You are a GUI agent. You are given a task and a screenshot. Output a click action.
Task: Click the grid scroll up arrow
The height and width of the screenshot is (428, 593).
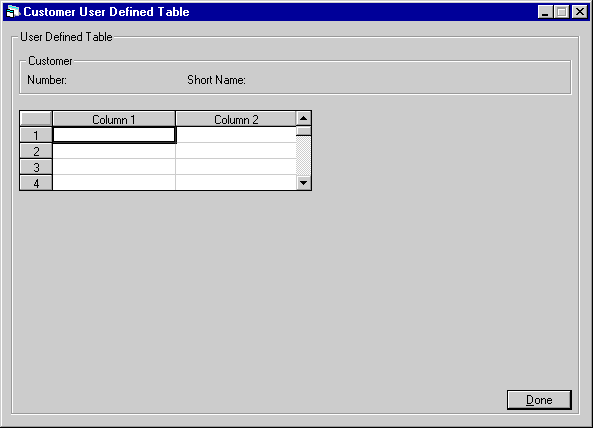303,119
